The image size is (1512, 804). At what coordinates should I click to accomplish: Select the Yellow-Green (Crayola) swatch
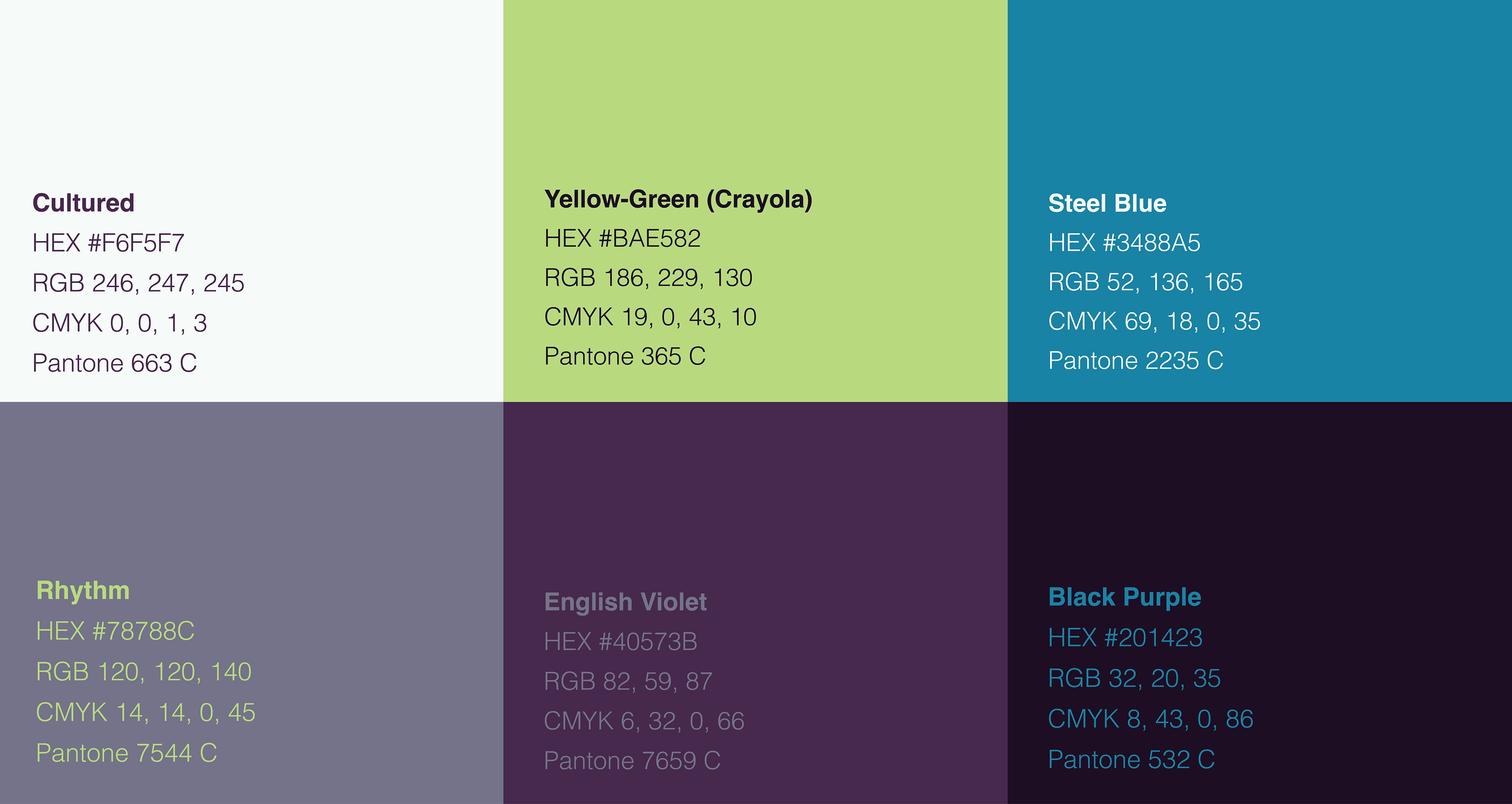point(756,201)
